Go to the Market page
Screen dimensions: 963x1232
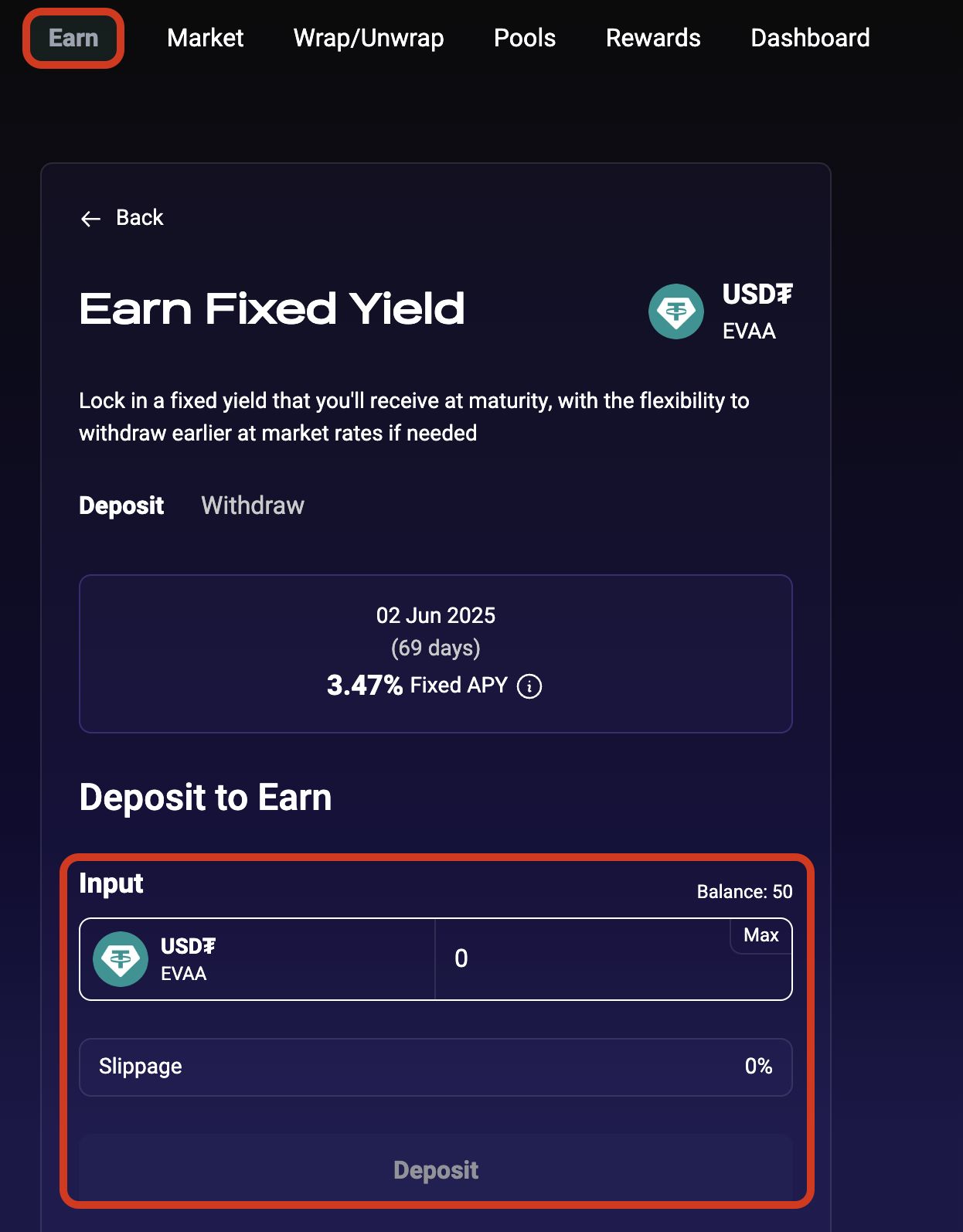[205, 38]
